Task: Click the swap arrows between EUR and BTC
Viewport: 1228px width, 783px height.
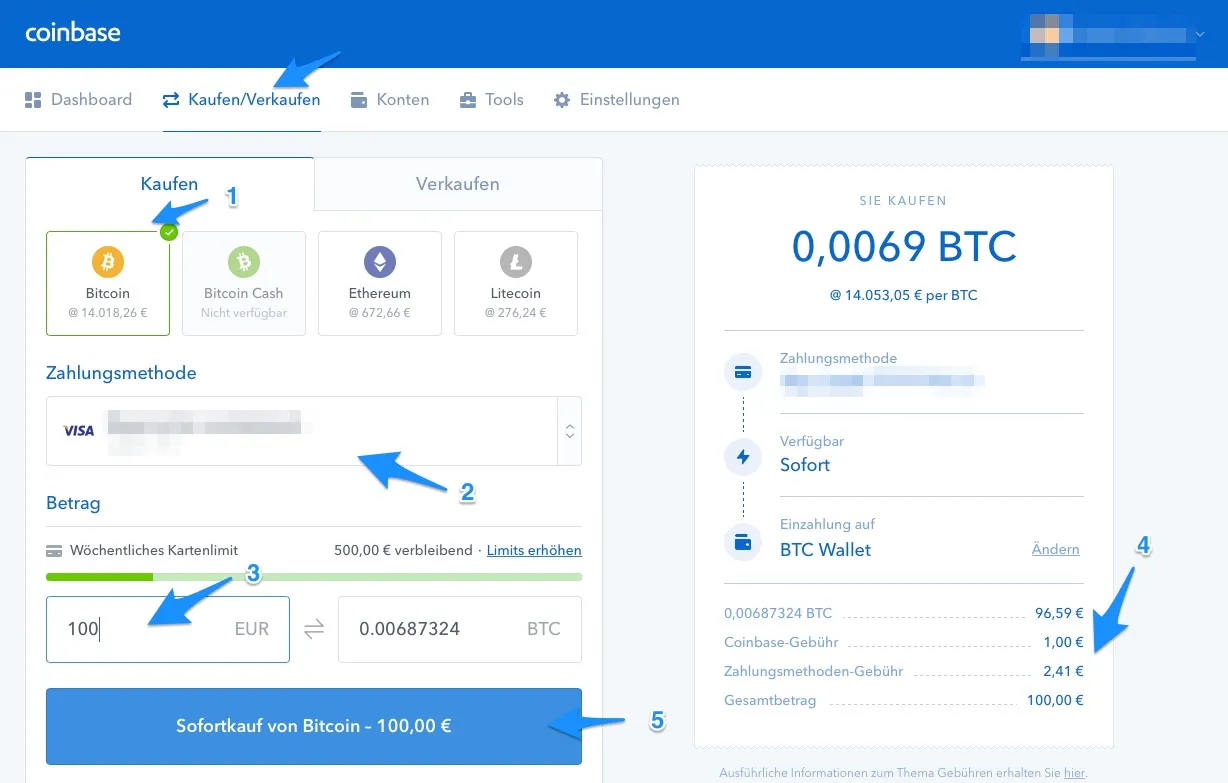Action: pos(314,629)
